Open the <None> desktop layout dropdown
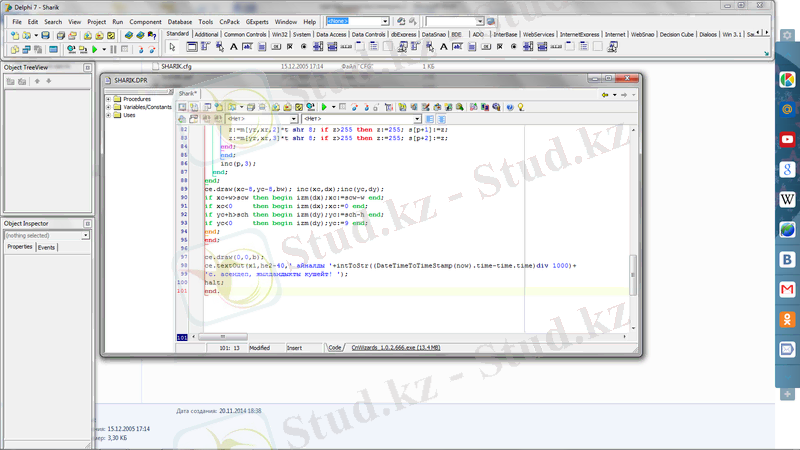 pyautogui.click(x=385, y=21)
